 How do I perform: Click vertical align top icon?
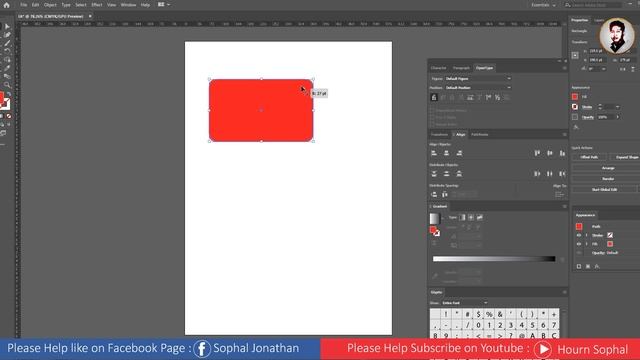pos(537,153)
